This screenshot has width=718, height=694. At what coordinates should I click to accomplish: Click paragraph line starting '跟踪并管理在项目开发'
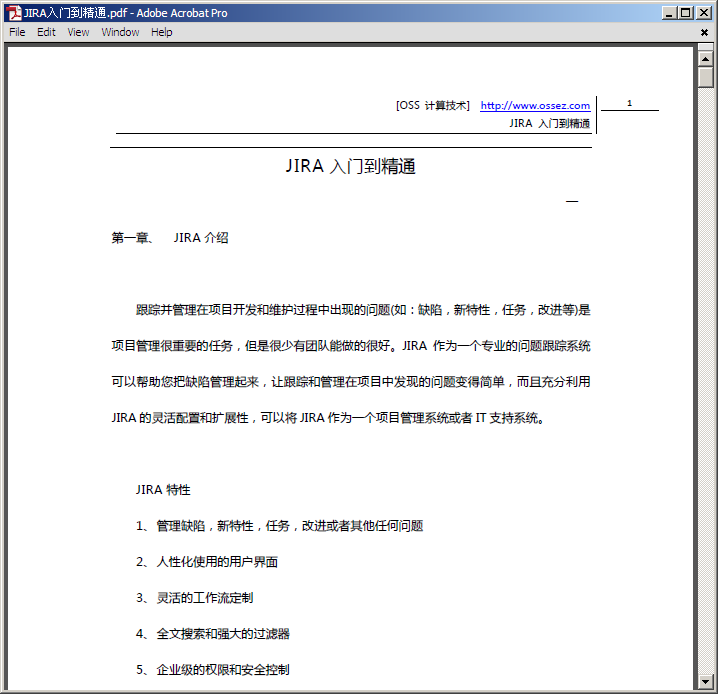click(363, 310)
